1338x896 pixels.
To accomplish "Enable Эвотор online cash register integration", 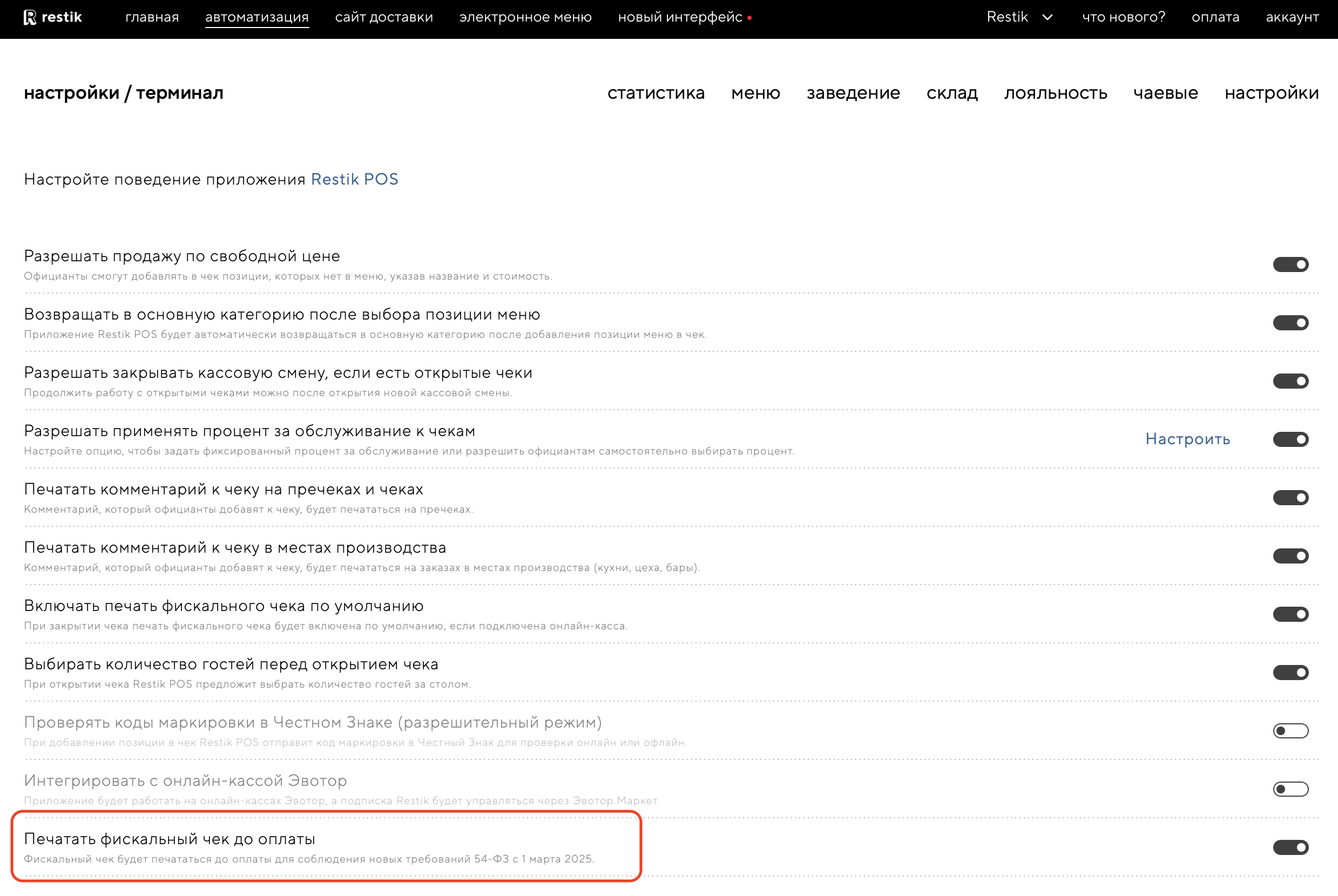I will tap(1290, 789).
